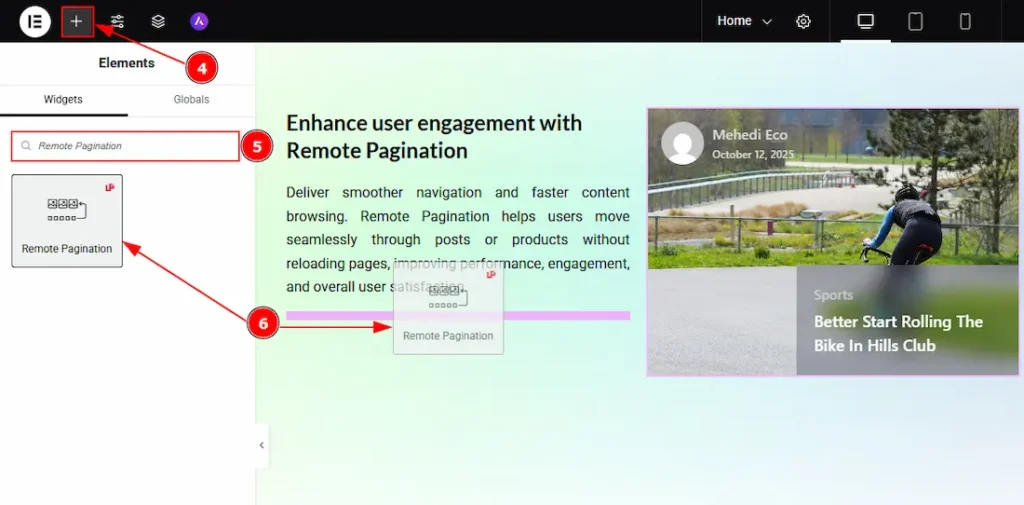The image size is (1024, 505).
Task: Switch to mobile preview mode
Action: [x=965, y=21]
